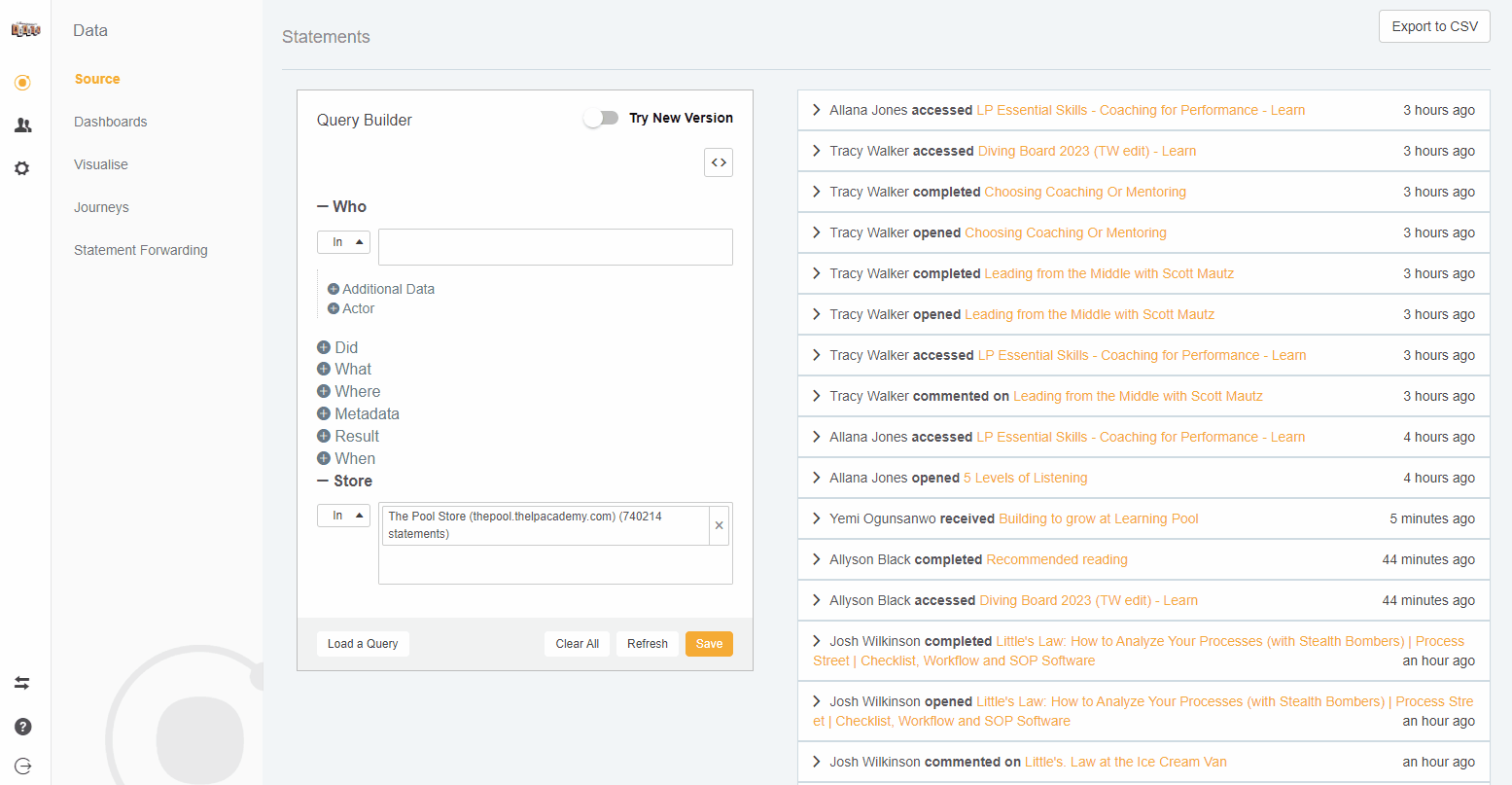The image size is (1512, 785).
Task: Open the Settings gear icon
Action: point(22,168)
